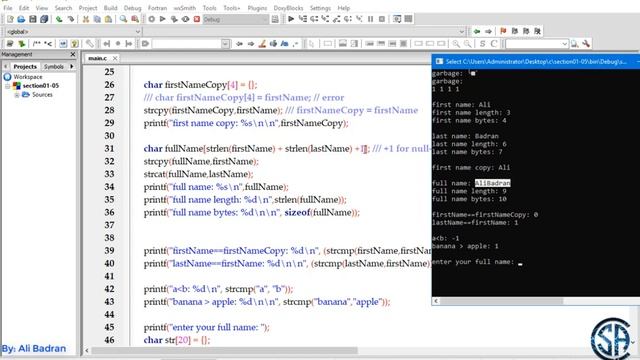
Task: Click the Save all files icon
Action: (44, 19)
